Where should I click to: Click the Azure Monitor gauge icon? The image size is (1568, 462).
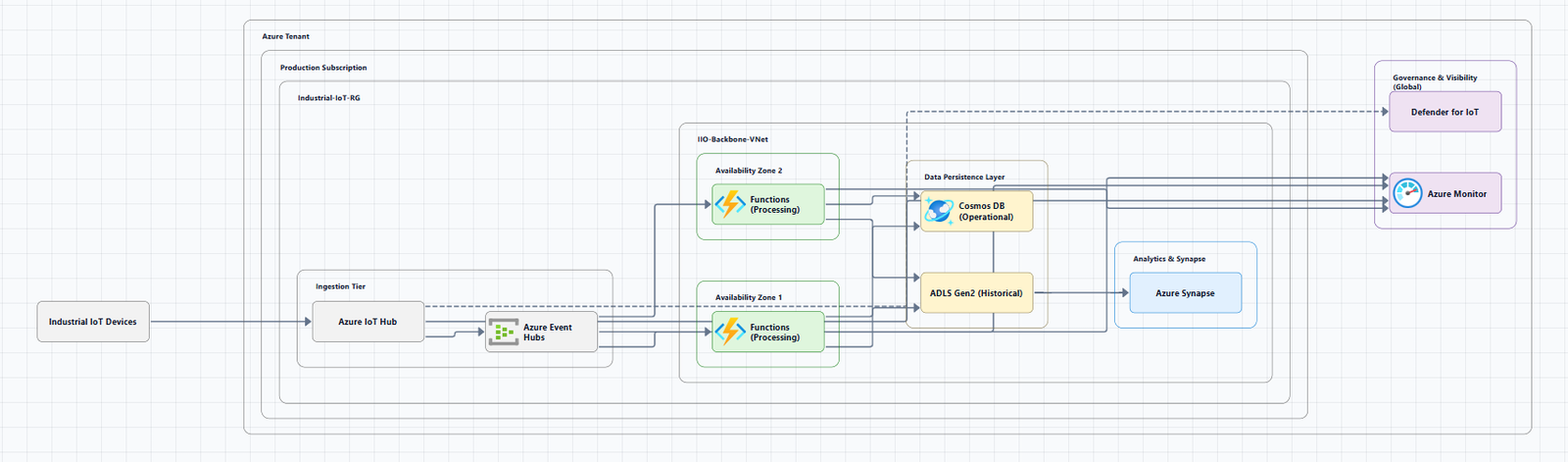1407,193
